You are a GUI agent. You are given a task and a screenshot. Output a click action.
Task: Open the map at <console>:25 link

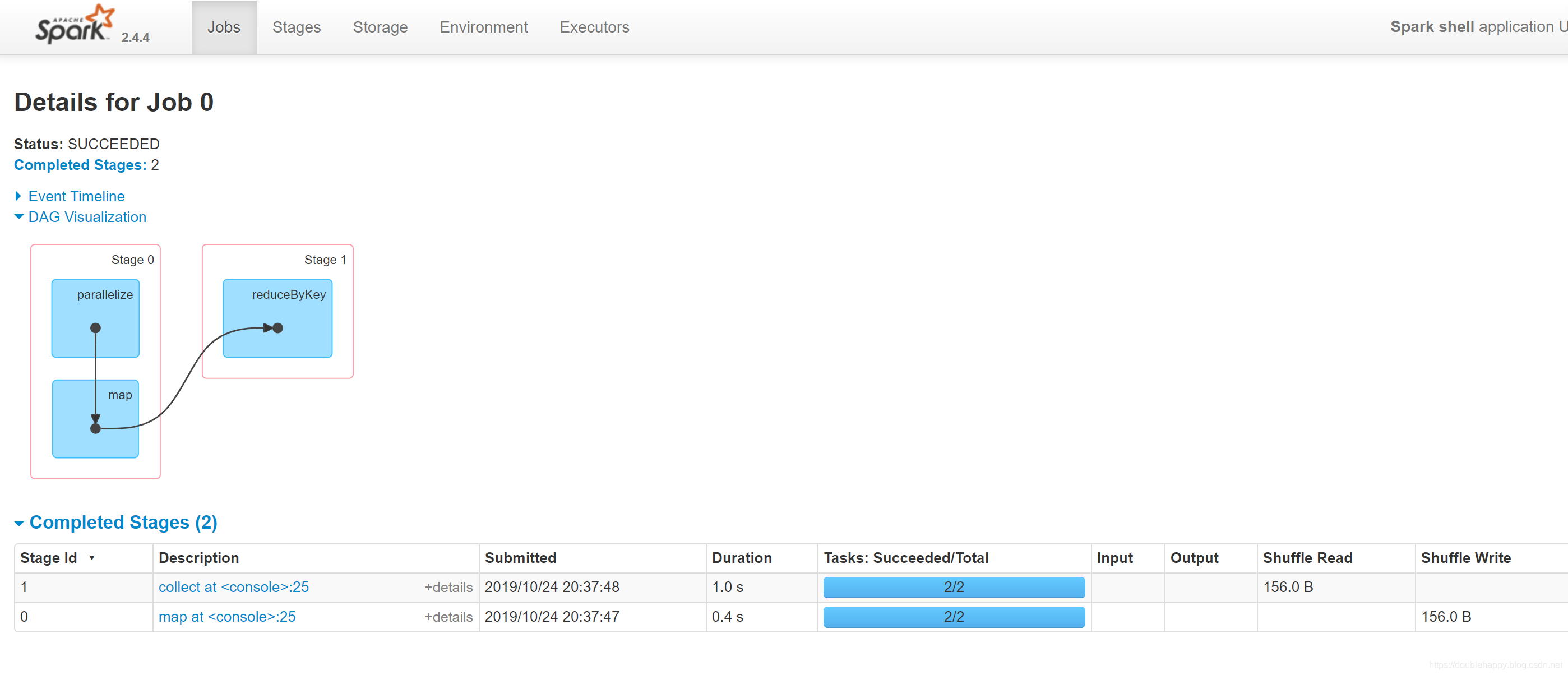227,617
